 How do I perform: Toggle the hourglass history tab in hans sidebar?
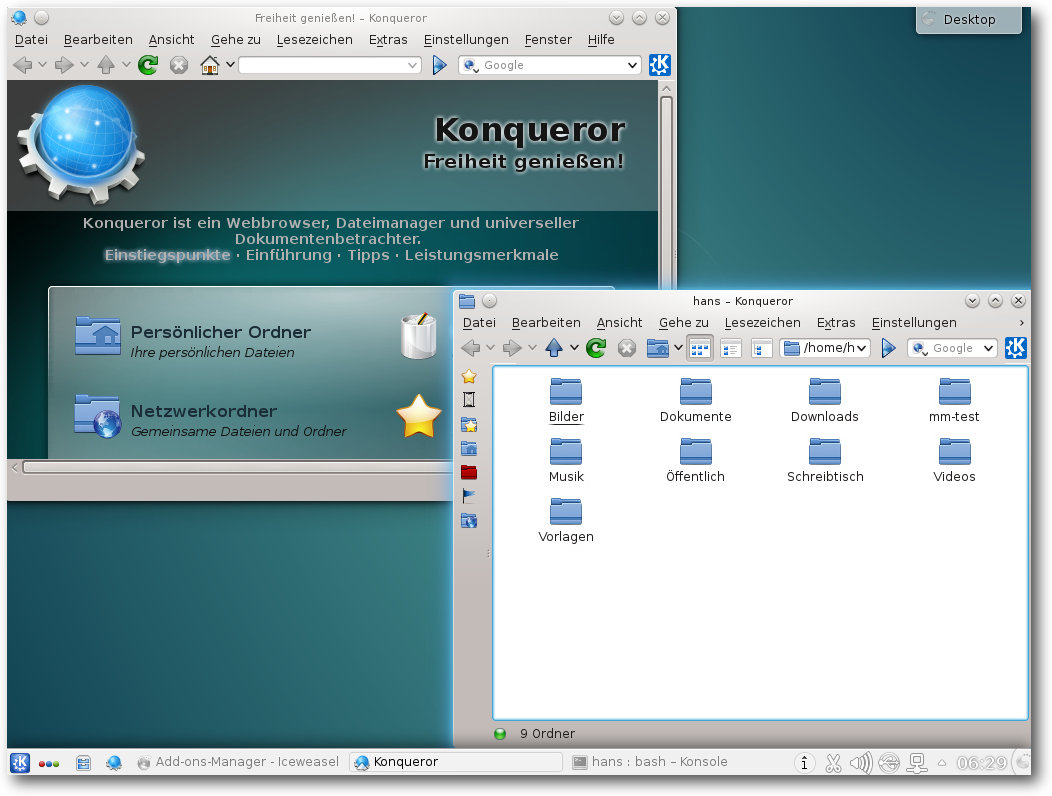coord(469,400)
